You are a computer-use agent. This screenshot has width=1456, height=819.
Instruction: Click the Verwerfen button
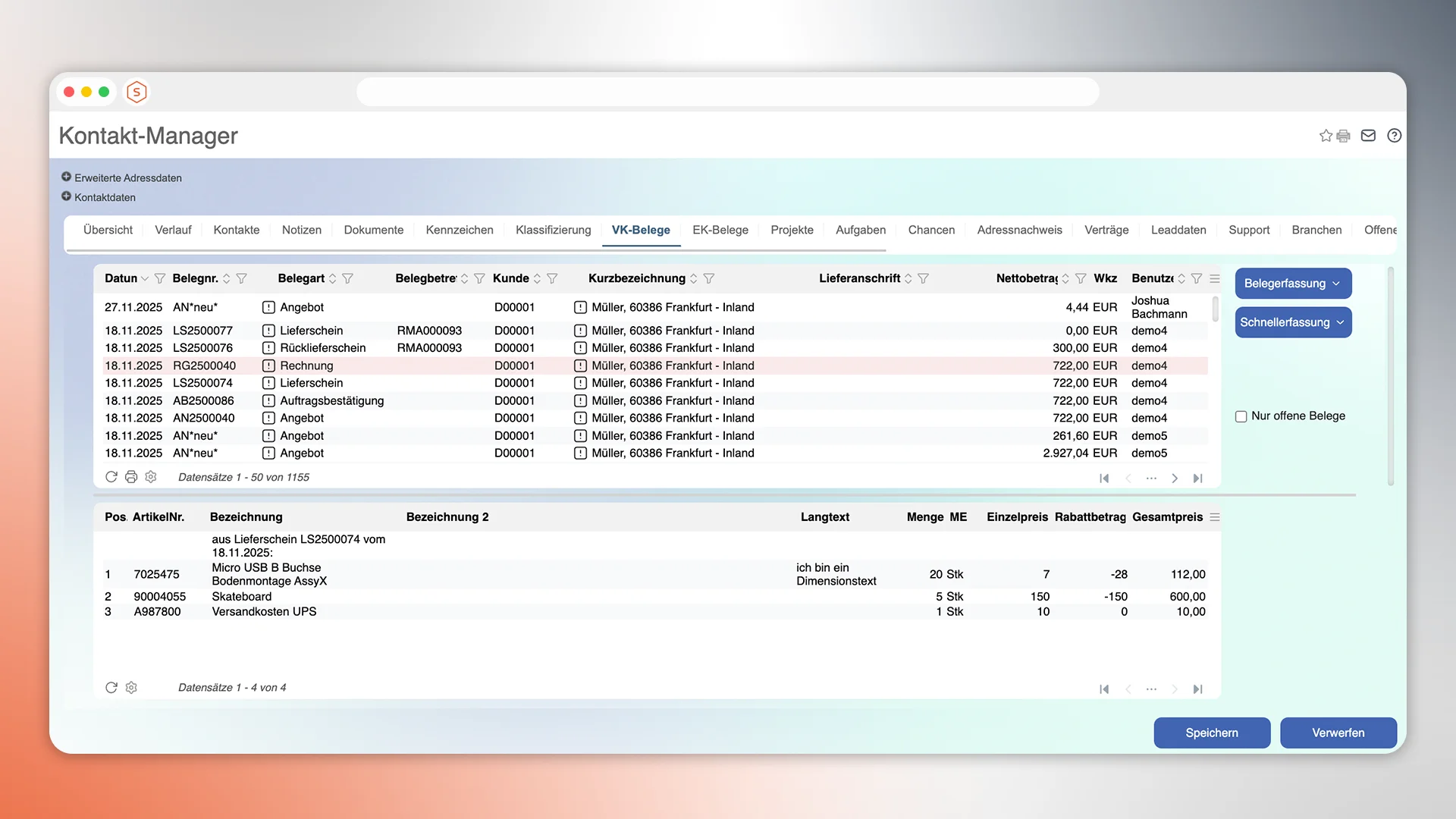(x=1338, y=733)
